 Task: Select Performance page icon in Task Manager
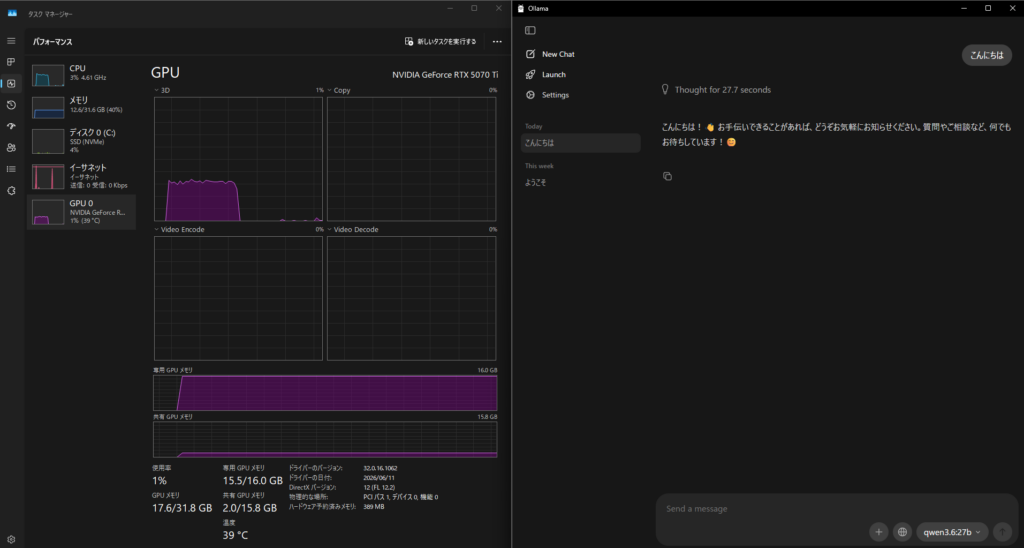click(11, 84)
